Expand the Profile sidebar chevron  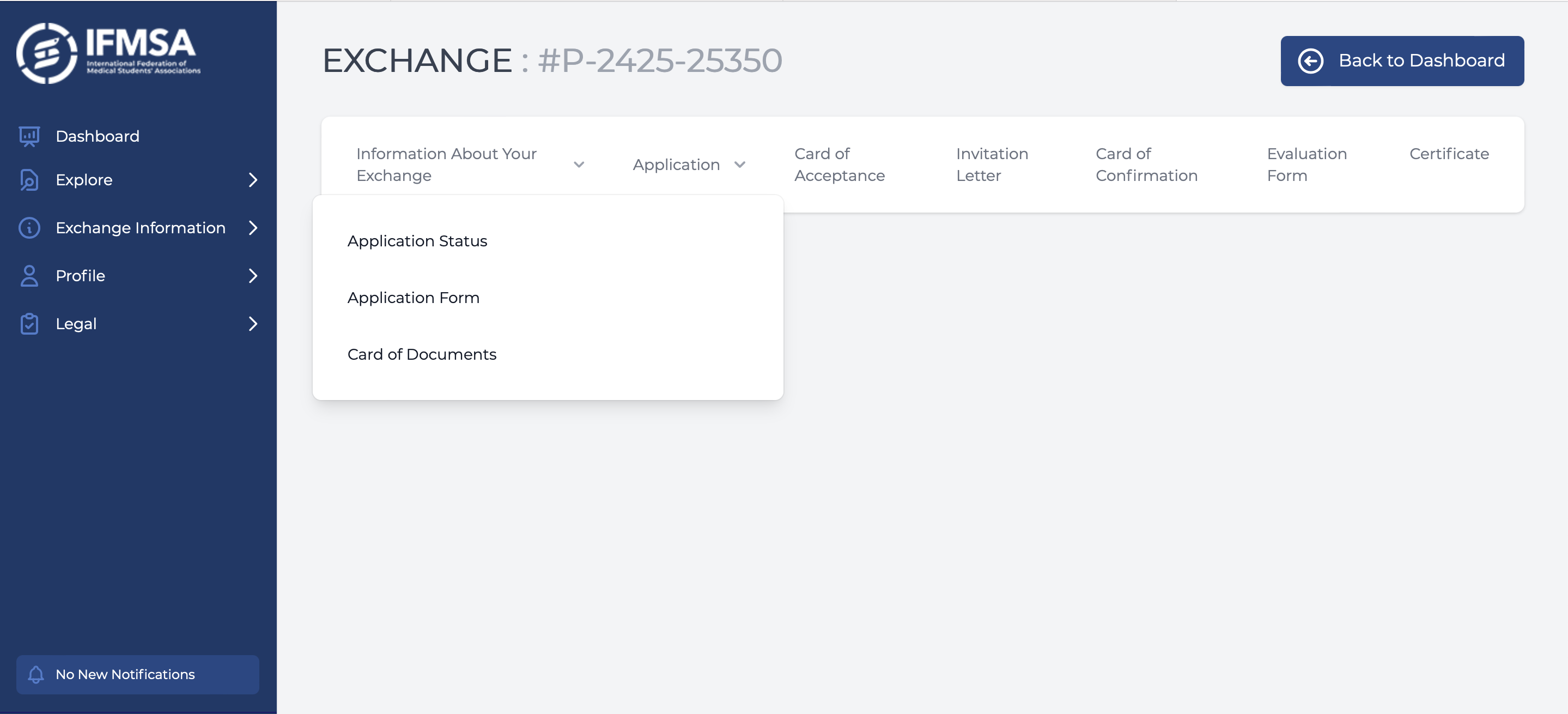point(253,276)
